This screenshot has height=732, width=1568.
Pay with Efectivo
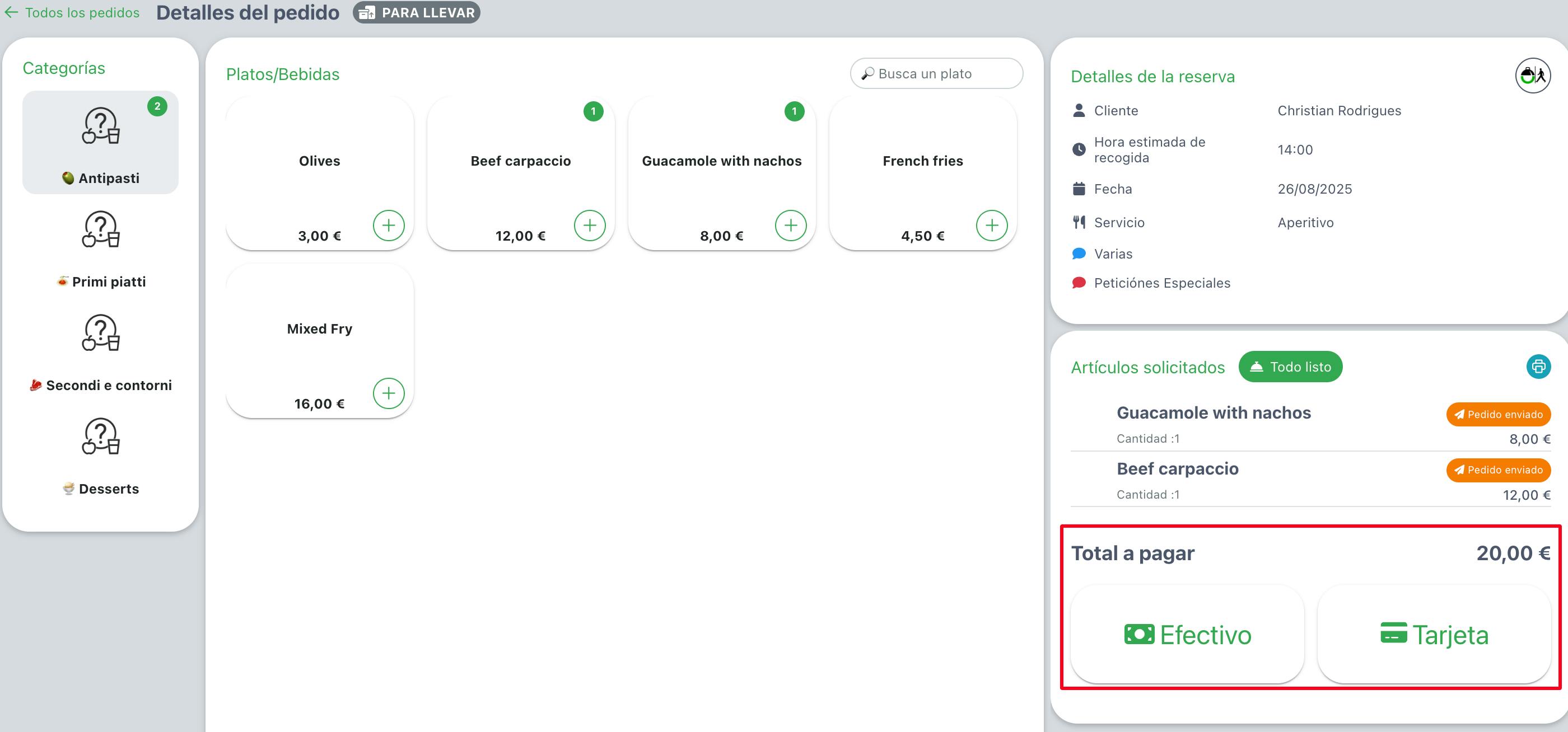click(1187, 634)
